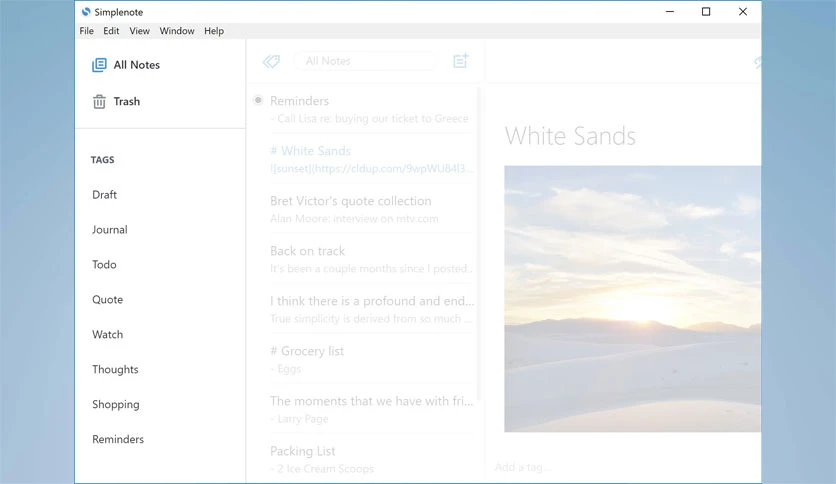Toggle pin on Reminders note

tap(258, 100)
